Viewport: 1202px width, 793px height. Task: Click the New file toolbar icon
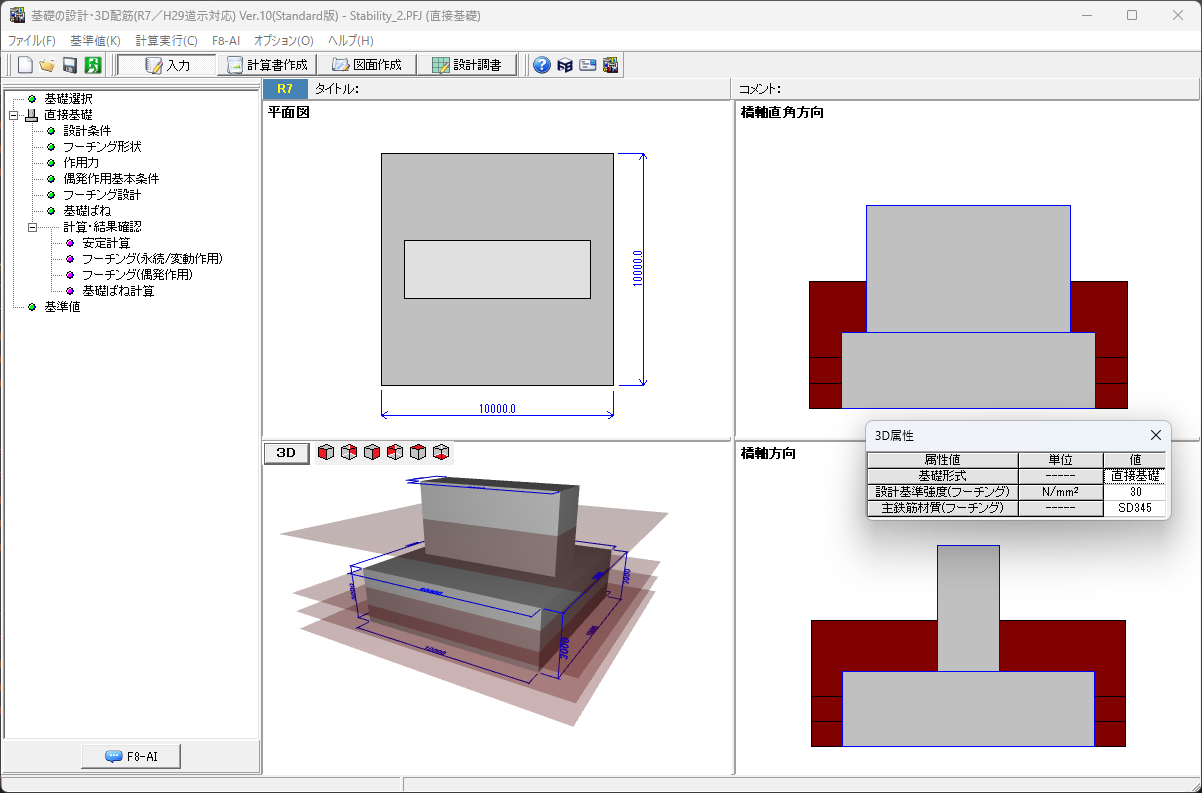tap(25, 65)
